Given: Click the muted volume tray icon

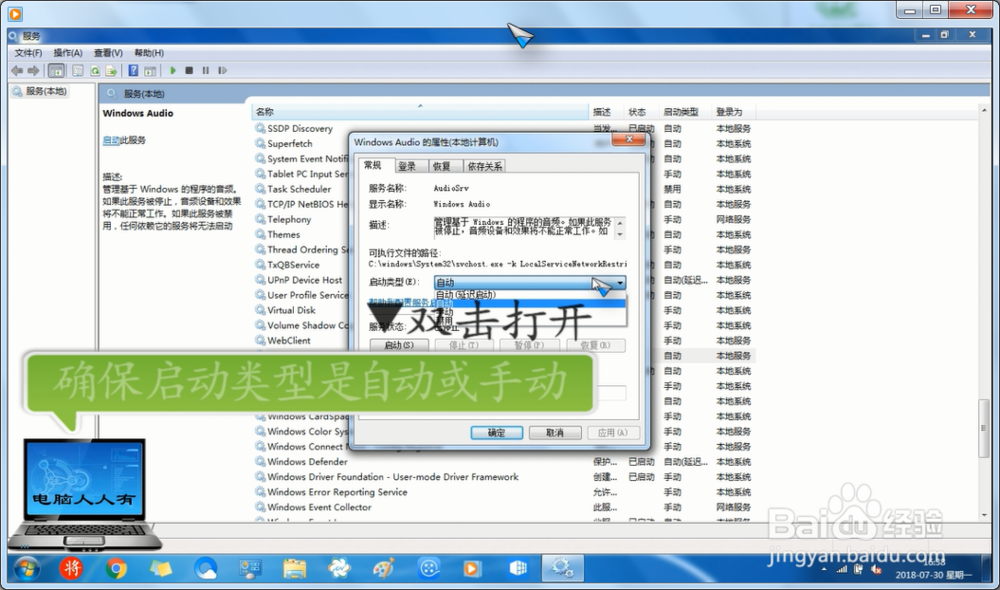Looking at the screenshot, I should pyautogui.click(x=876, y=569).
